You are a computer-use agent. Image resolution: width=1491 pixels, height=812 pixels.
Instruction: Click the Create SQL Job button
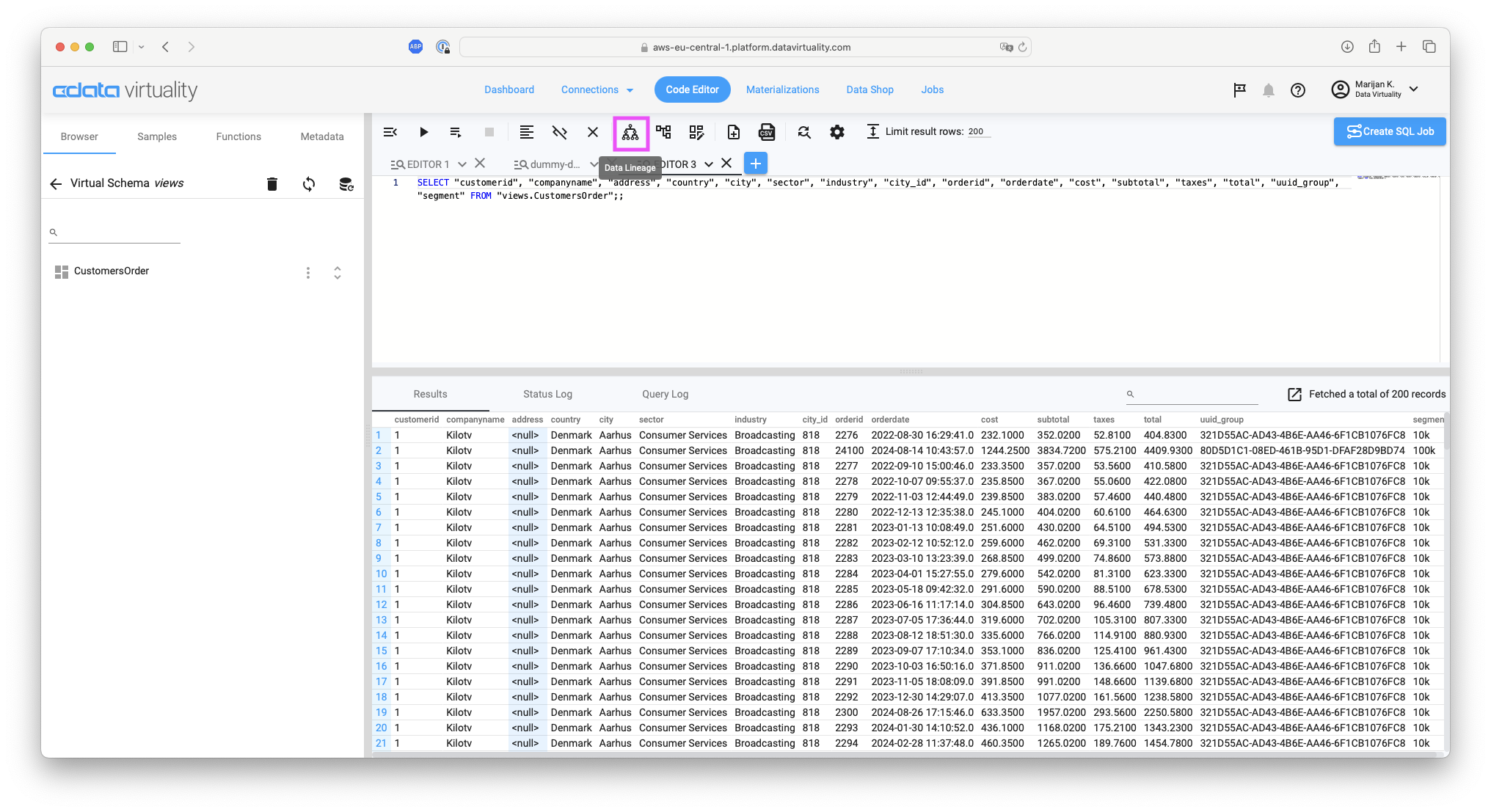tap(1389, 131)
